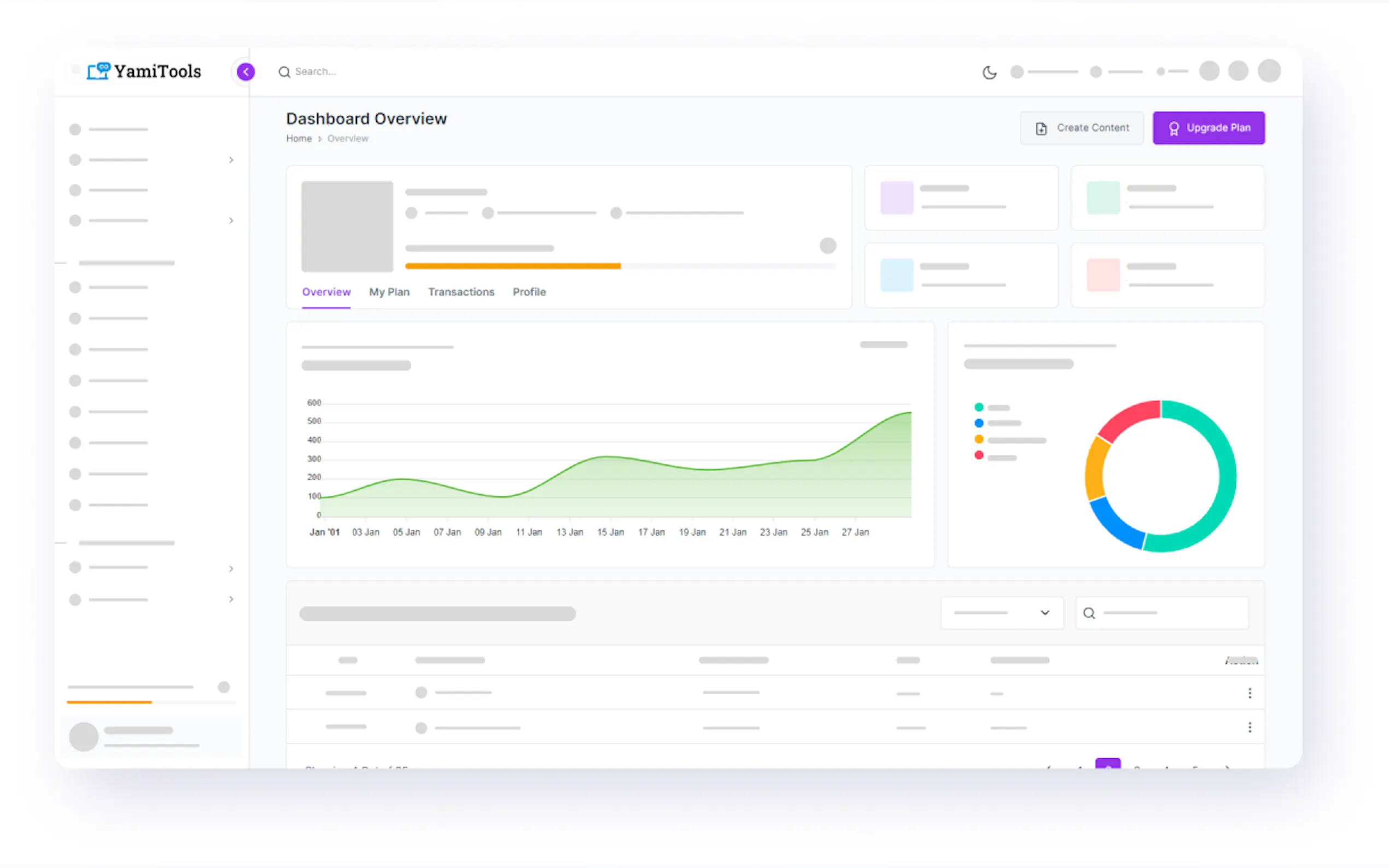Click the document icon in Create Content
Image resolution: width=1389 pixels, height=868 pixels.
coord(1041,128)
